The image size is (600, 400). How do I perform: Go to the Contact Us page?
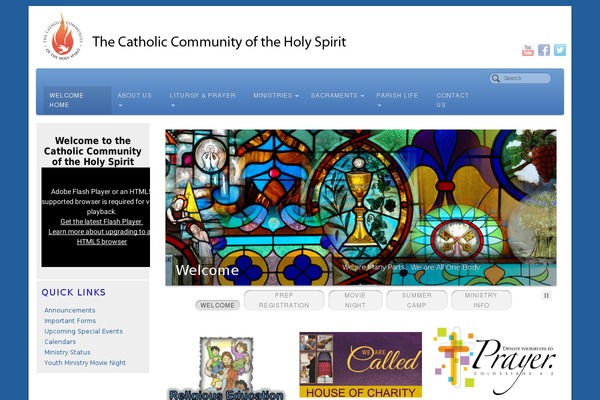[452, 100]
